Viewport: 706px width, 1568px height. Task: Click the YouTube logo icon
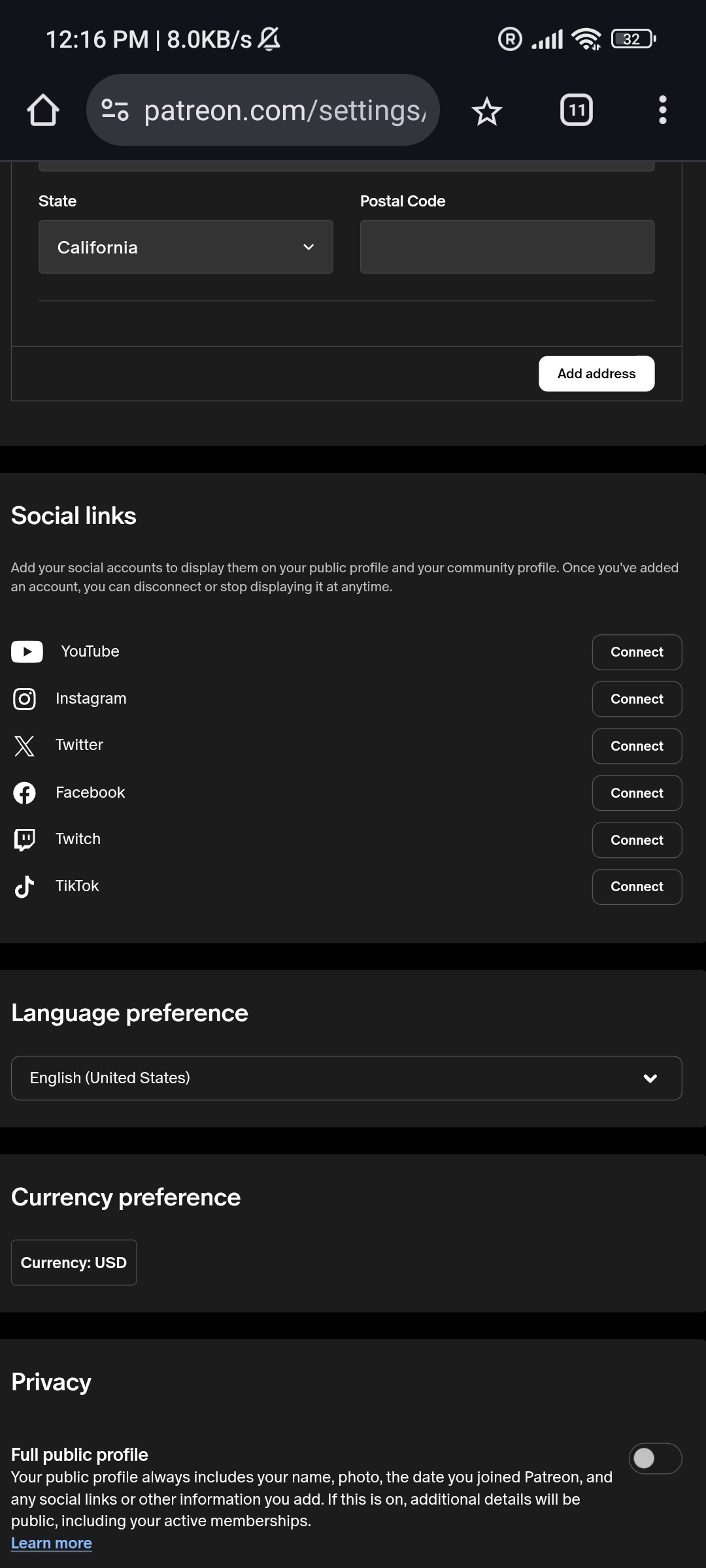point(27,651)
